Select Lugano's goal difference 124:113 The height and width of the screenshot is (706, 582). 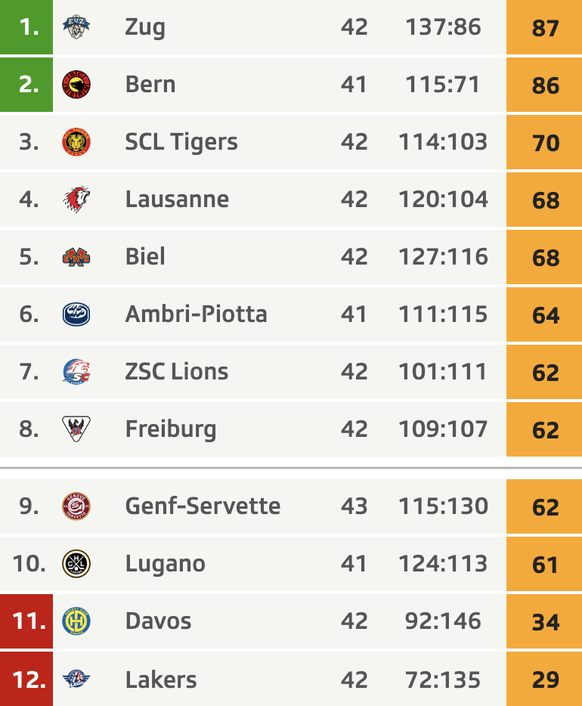443,564
